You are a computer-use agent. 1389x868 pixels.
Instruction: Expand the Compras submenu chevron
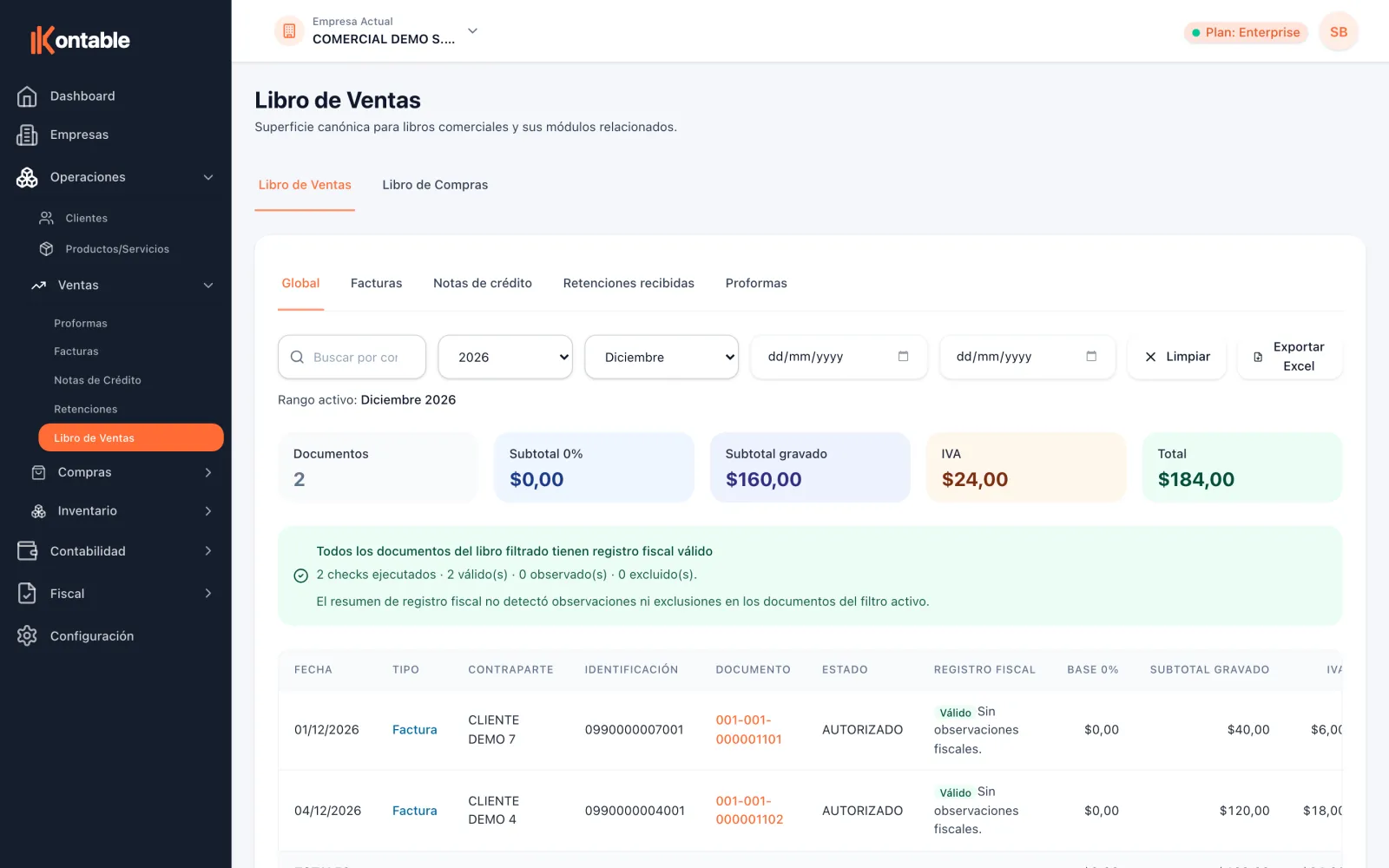coord(208,472)
